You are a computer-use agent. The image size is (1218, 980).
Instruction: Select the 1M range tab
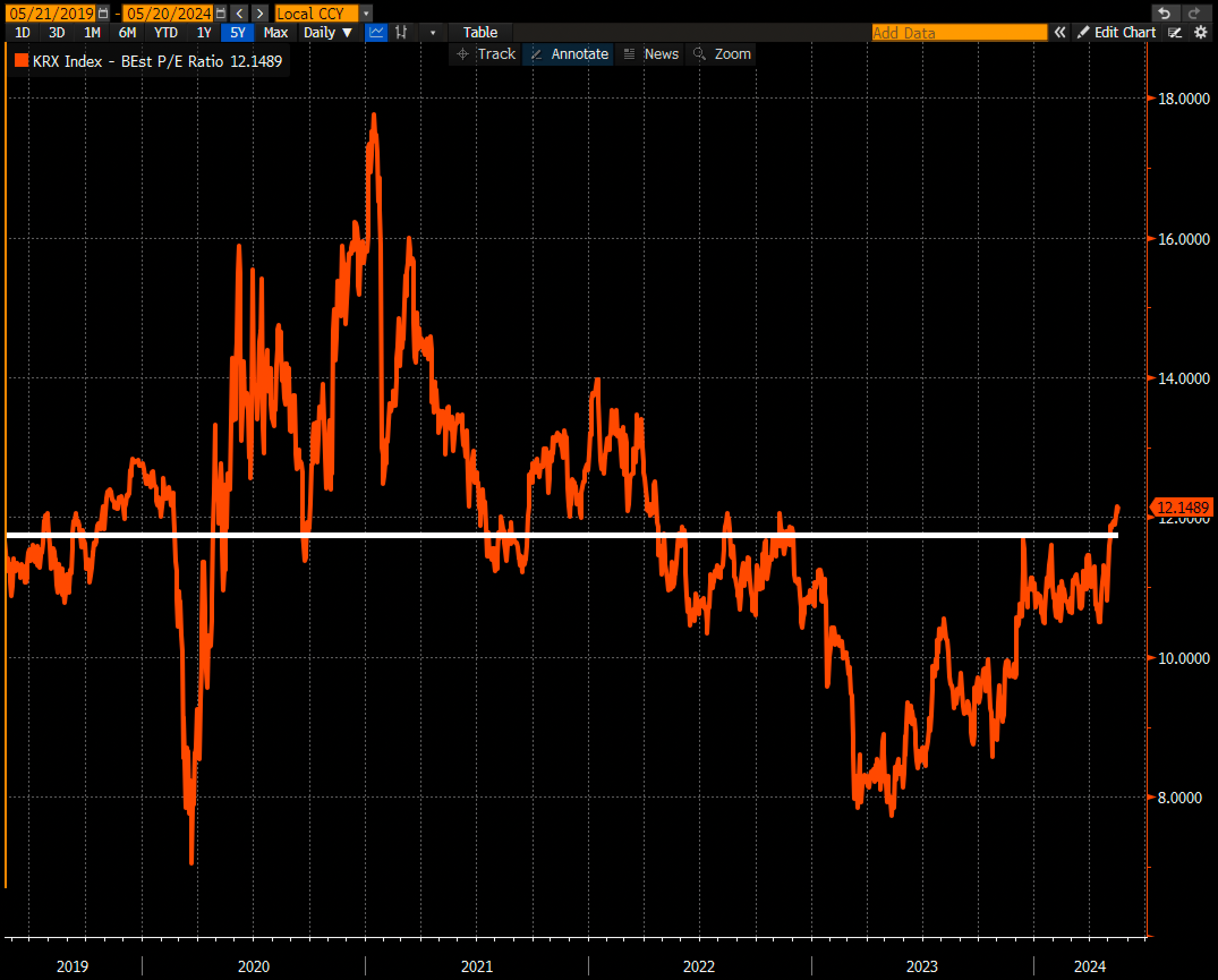(x=92, y=33)
